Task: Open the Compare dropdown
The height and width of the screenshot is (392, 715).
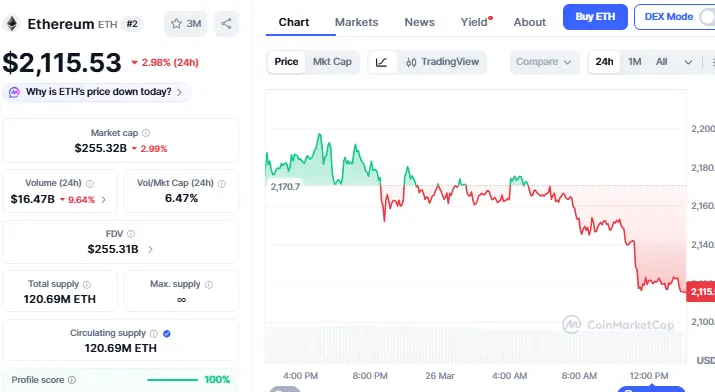Action: pyautogui.click(x=544, y=62)
